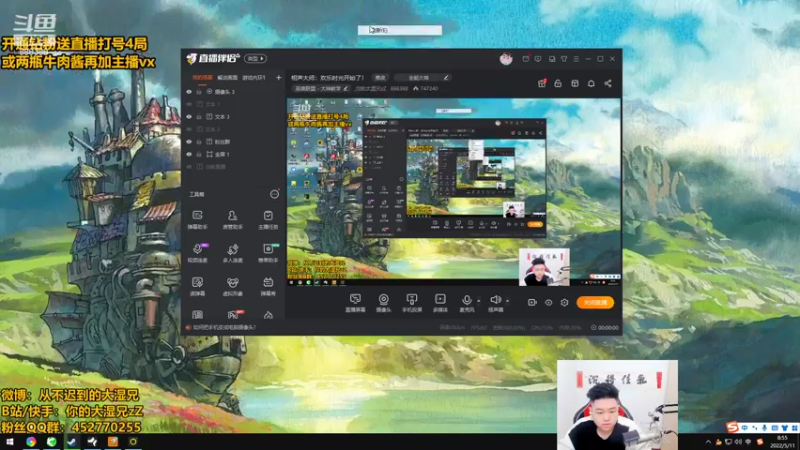Viewport: 800px width, 450px height.
Task: Select the 粉丝群 source row
Action: (234, 142)
